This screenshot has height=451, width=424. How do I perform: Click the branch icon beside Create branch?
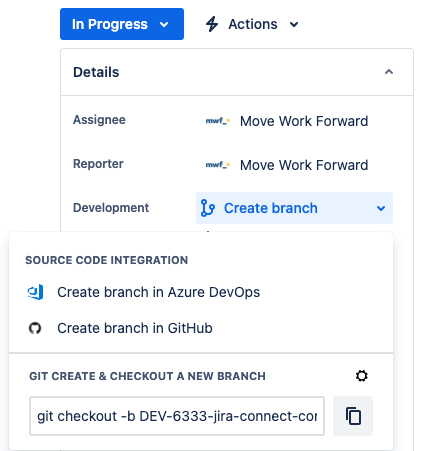tap(208, 208)
